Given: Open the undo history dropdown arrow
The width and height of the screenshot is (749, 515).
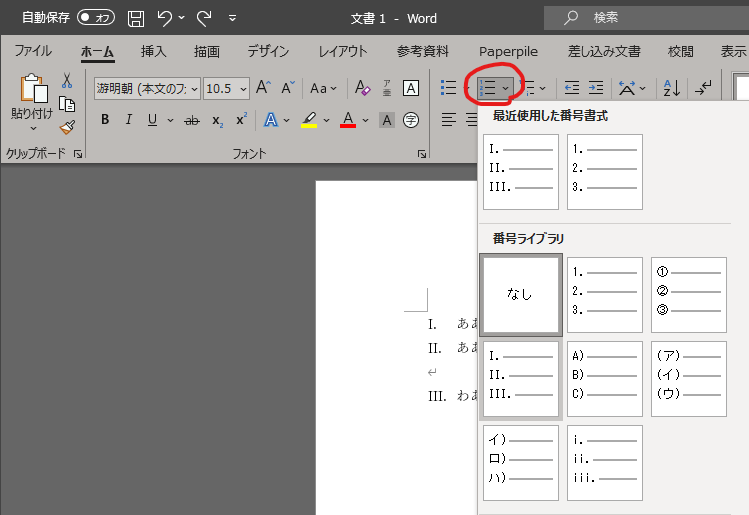Looking at the screenshot, I should 182,18.
